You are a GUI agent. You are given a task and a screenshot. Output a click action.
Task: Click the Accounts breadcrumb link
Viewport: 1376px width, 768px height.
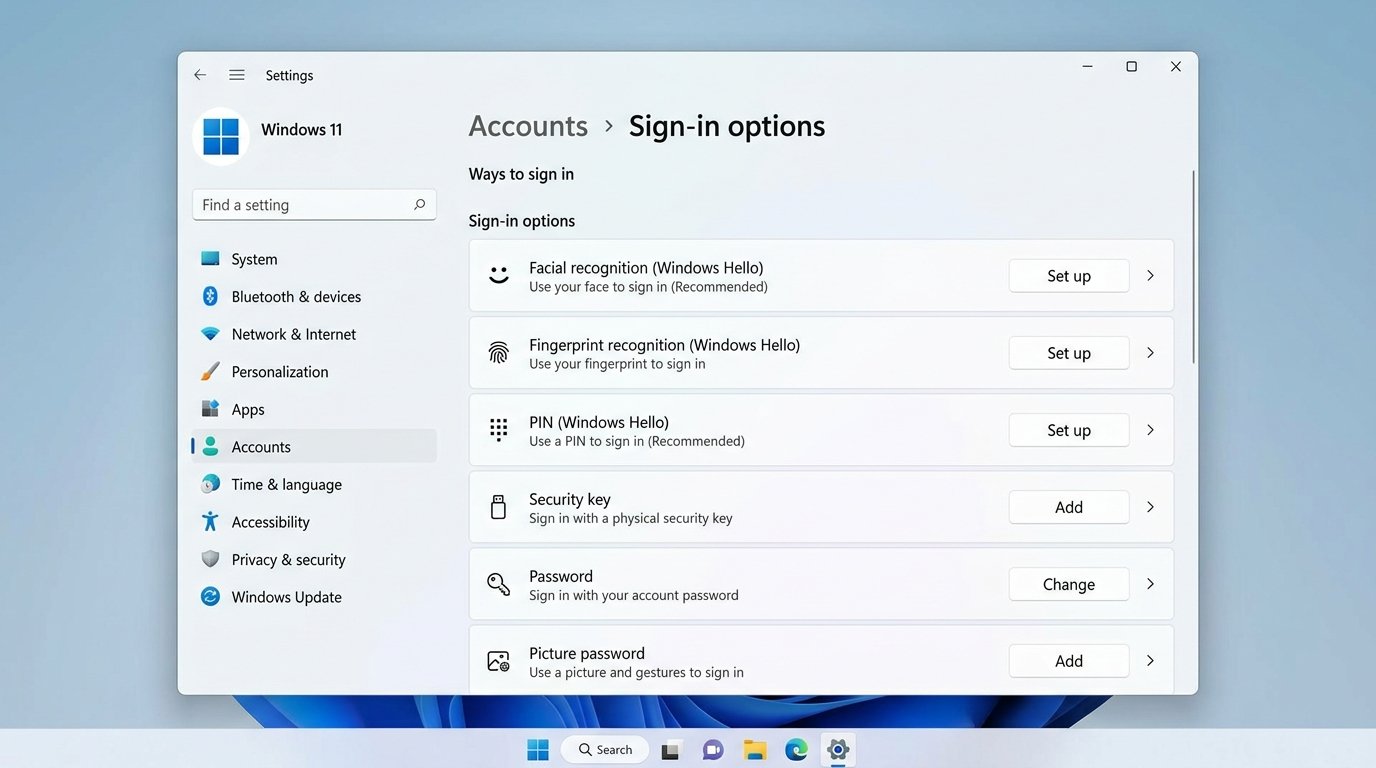(528, 126)
